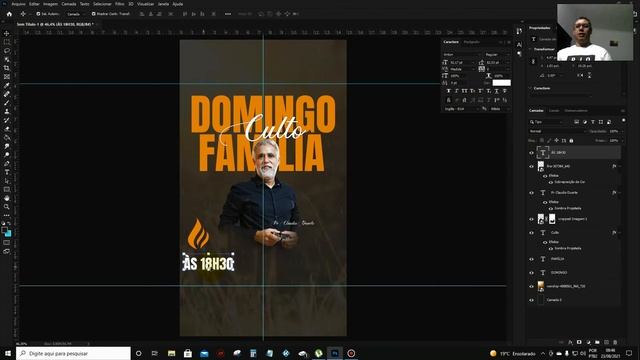Open File Explorer from the taskbar

coord(171,353)
